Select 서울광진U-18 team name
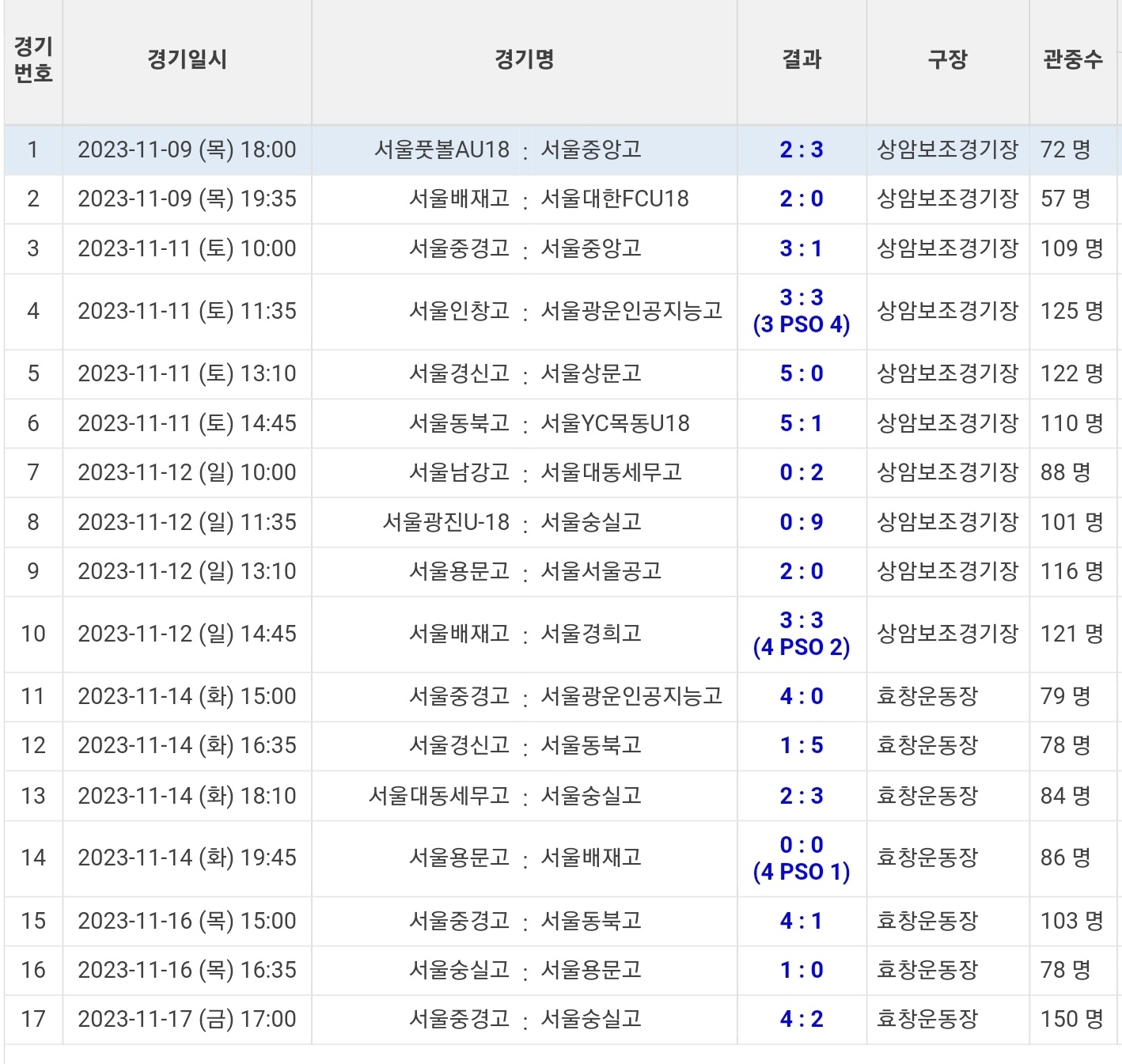Screen dimensions: 1122x1064 click(x=445, y=522)
